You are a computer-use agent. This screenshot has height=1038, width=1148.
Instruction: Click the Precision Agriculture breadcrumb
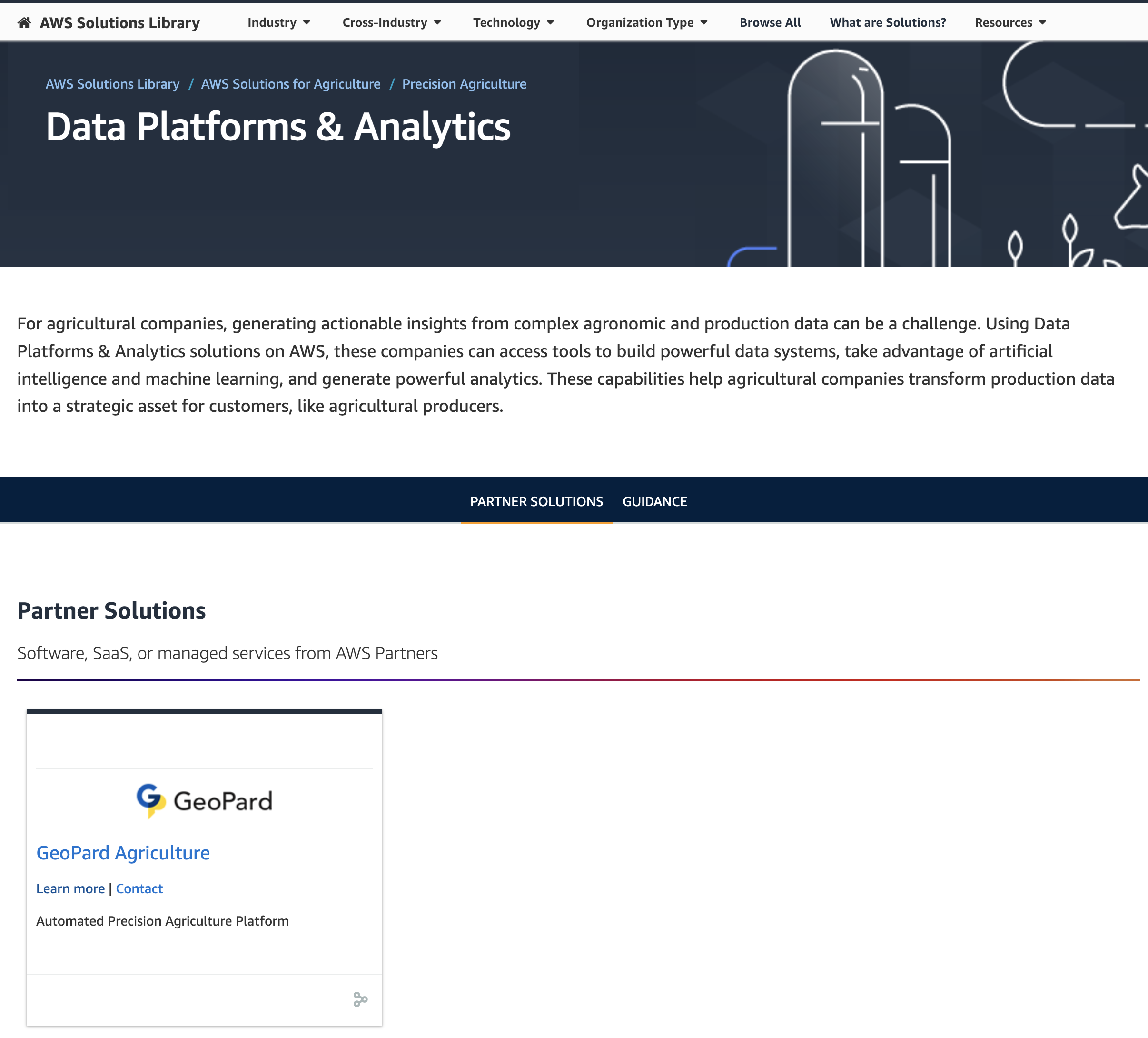coord(464,84)
